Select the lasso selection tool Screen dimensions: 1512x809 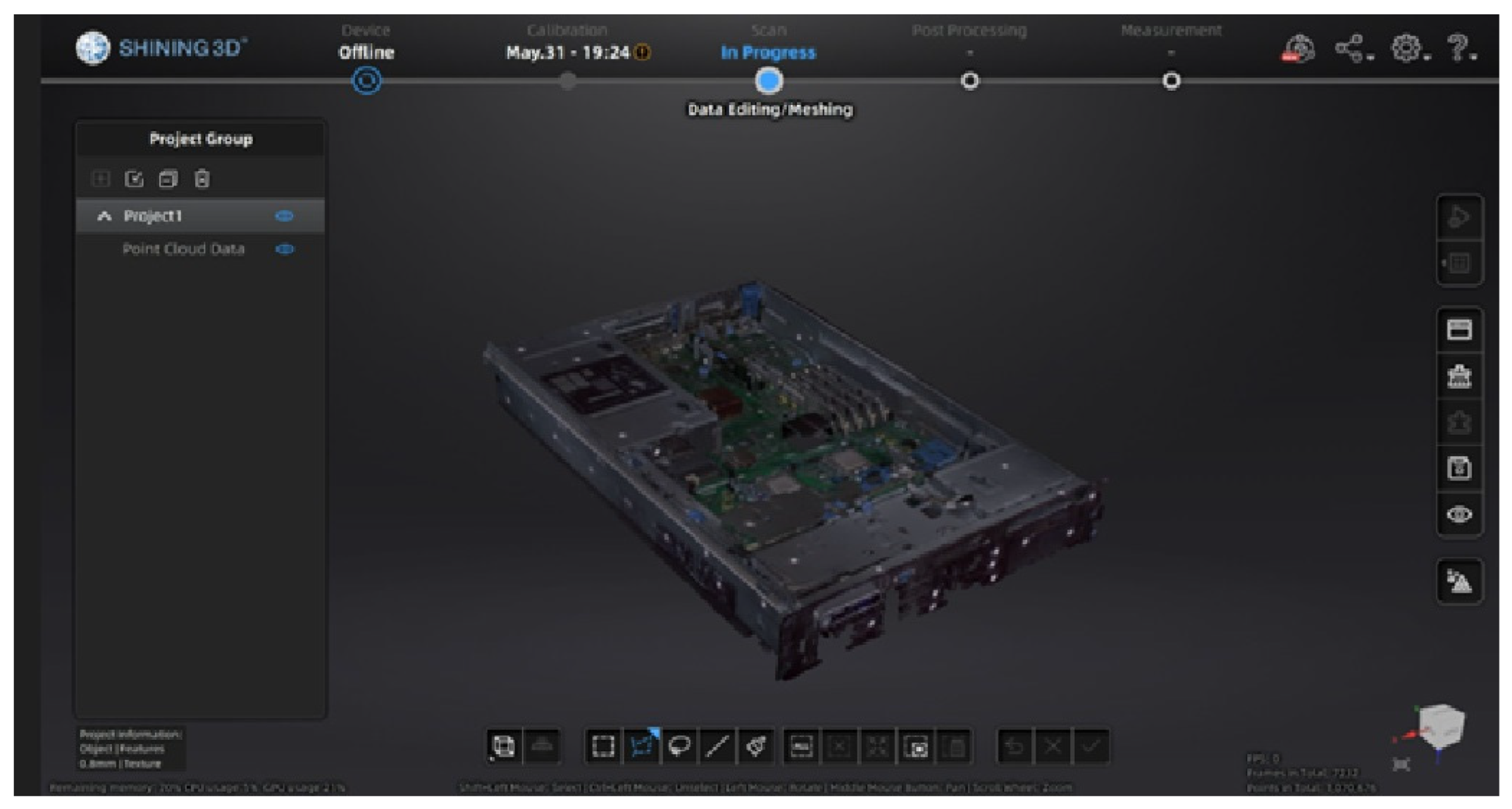[x=679, y=746]
